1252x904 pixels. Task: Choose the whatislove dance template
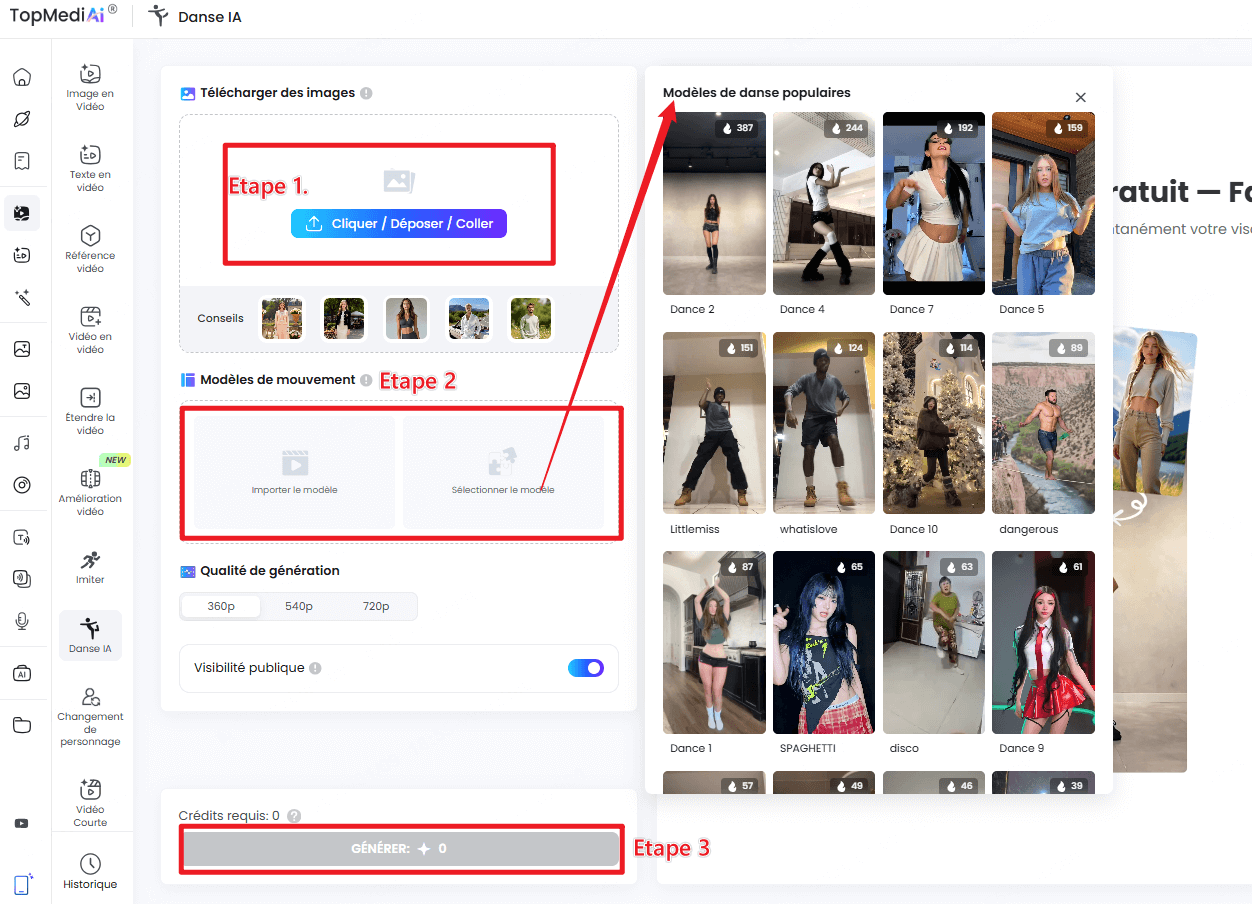point(823,423)
